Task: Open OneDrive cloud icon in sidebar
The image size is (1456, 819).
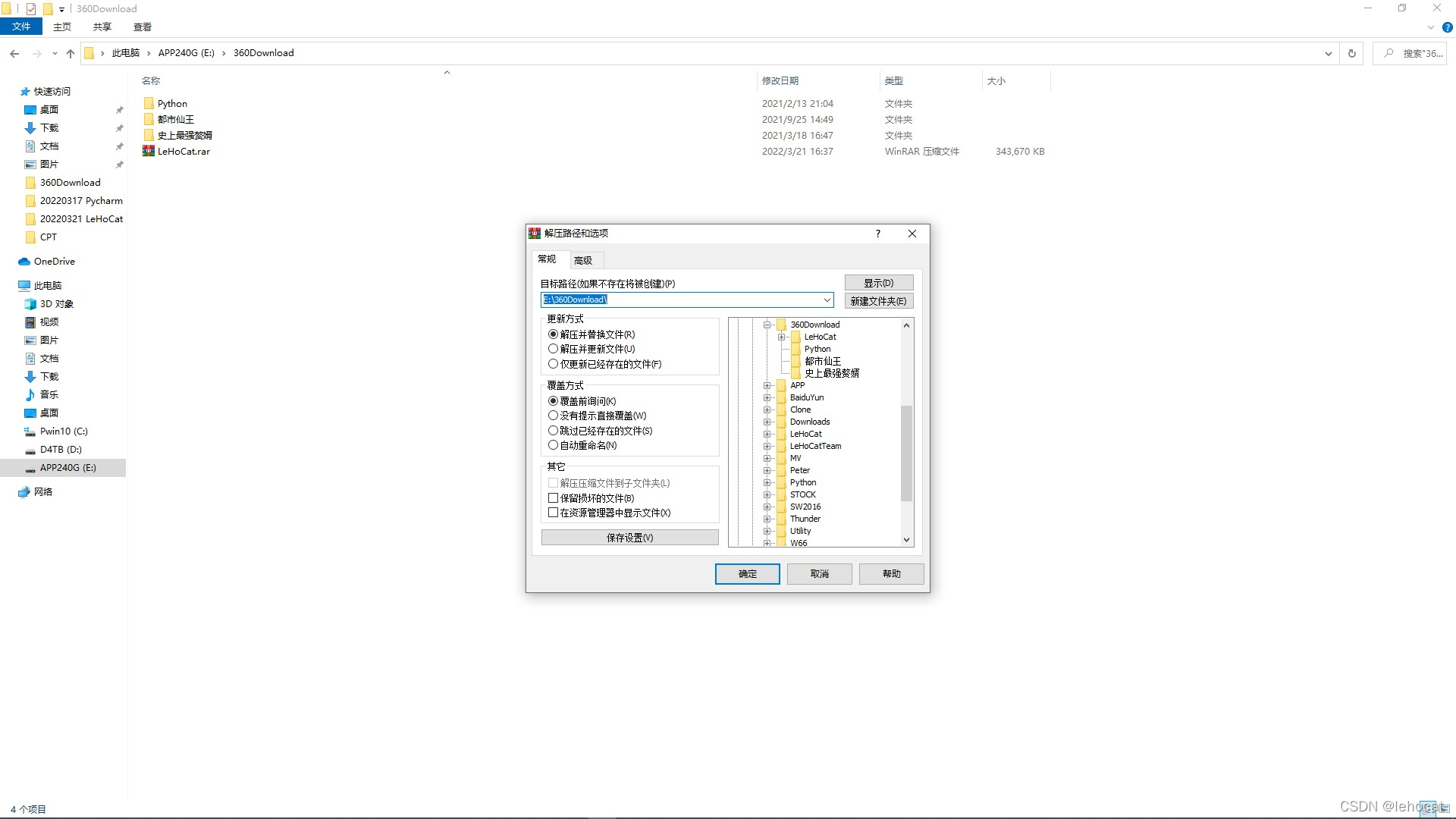Action: point(24,262)
